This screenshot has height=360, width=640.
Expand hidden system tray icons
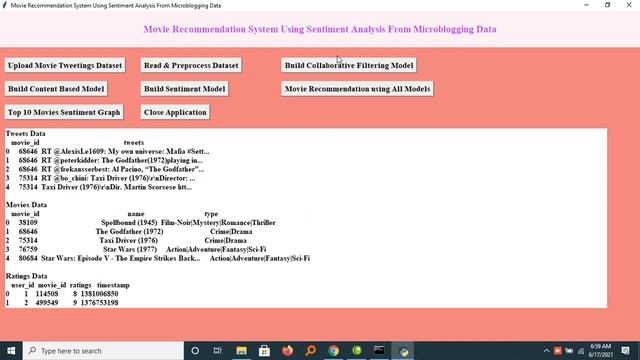[x=547, y=351]
